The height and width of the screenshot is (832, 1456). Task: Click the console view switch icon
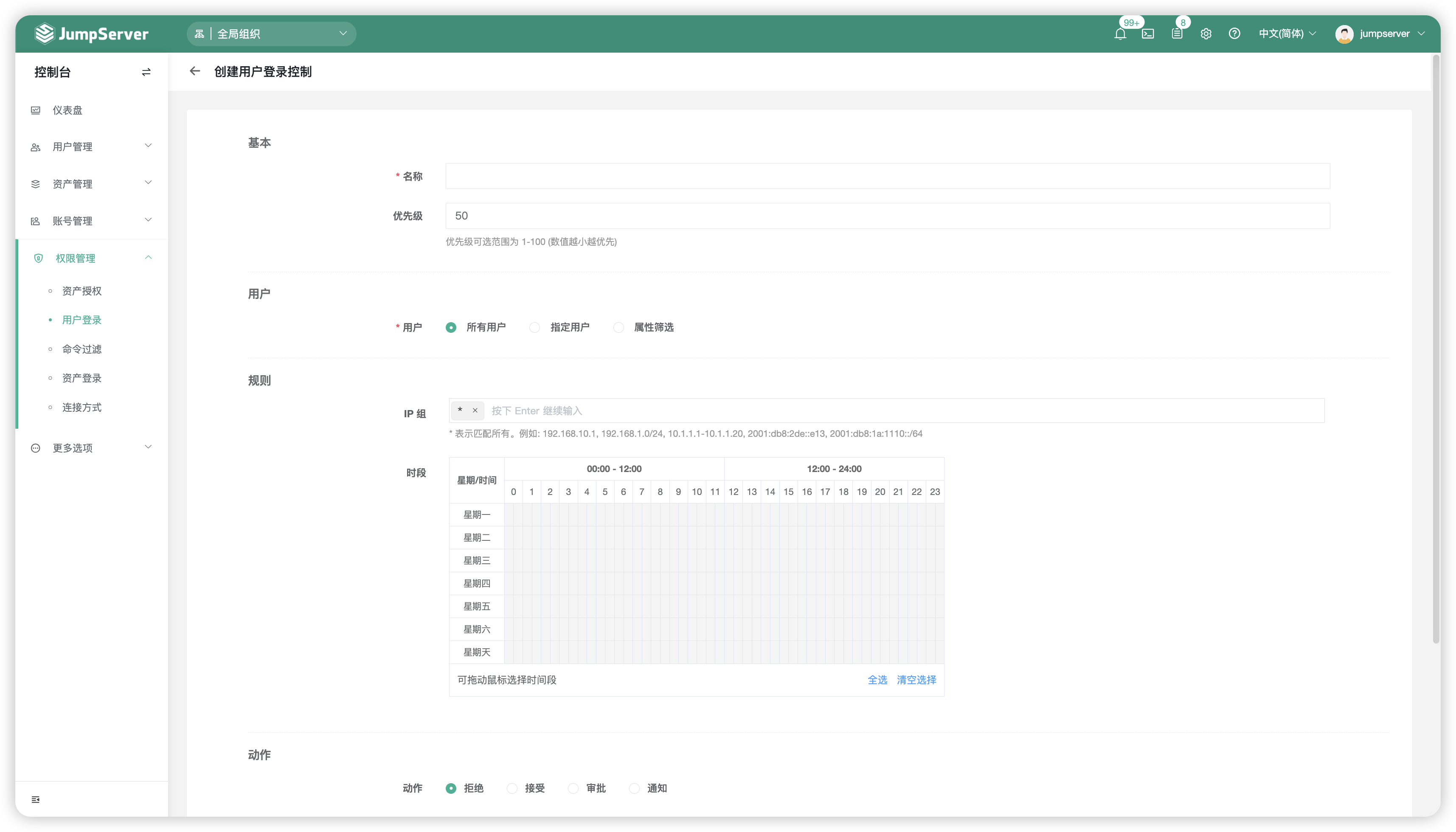point(146,72)
